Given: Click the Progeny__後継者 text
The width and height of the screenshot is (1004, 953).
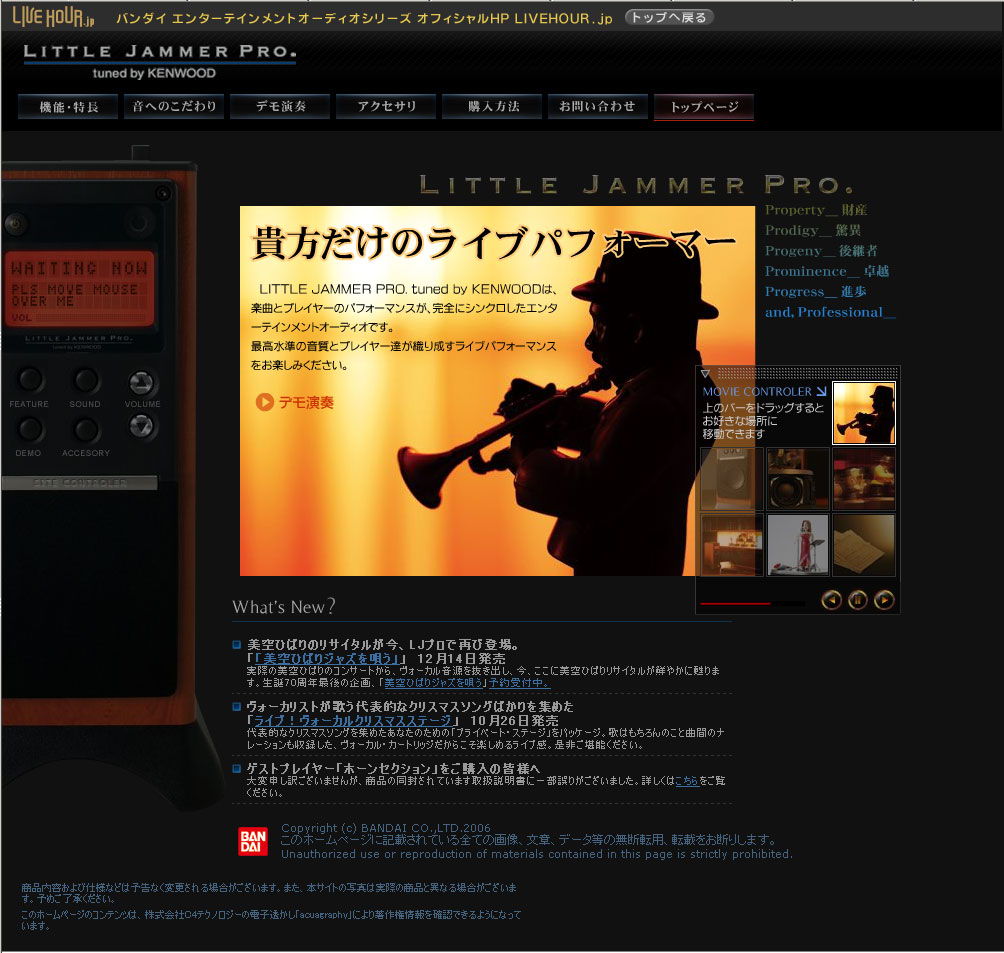Looking at the screenshot, I should click(x=821, y=251).
